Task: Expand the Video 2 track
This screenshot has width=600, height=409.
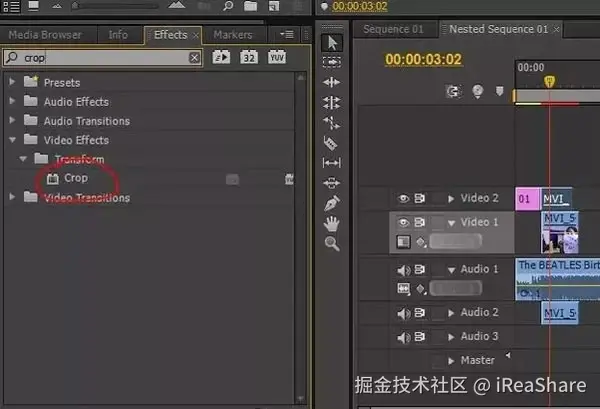Action: click(451, 199)
